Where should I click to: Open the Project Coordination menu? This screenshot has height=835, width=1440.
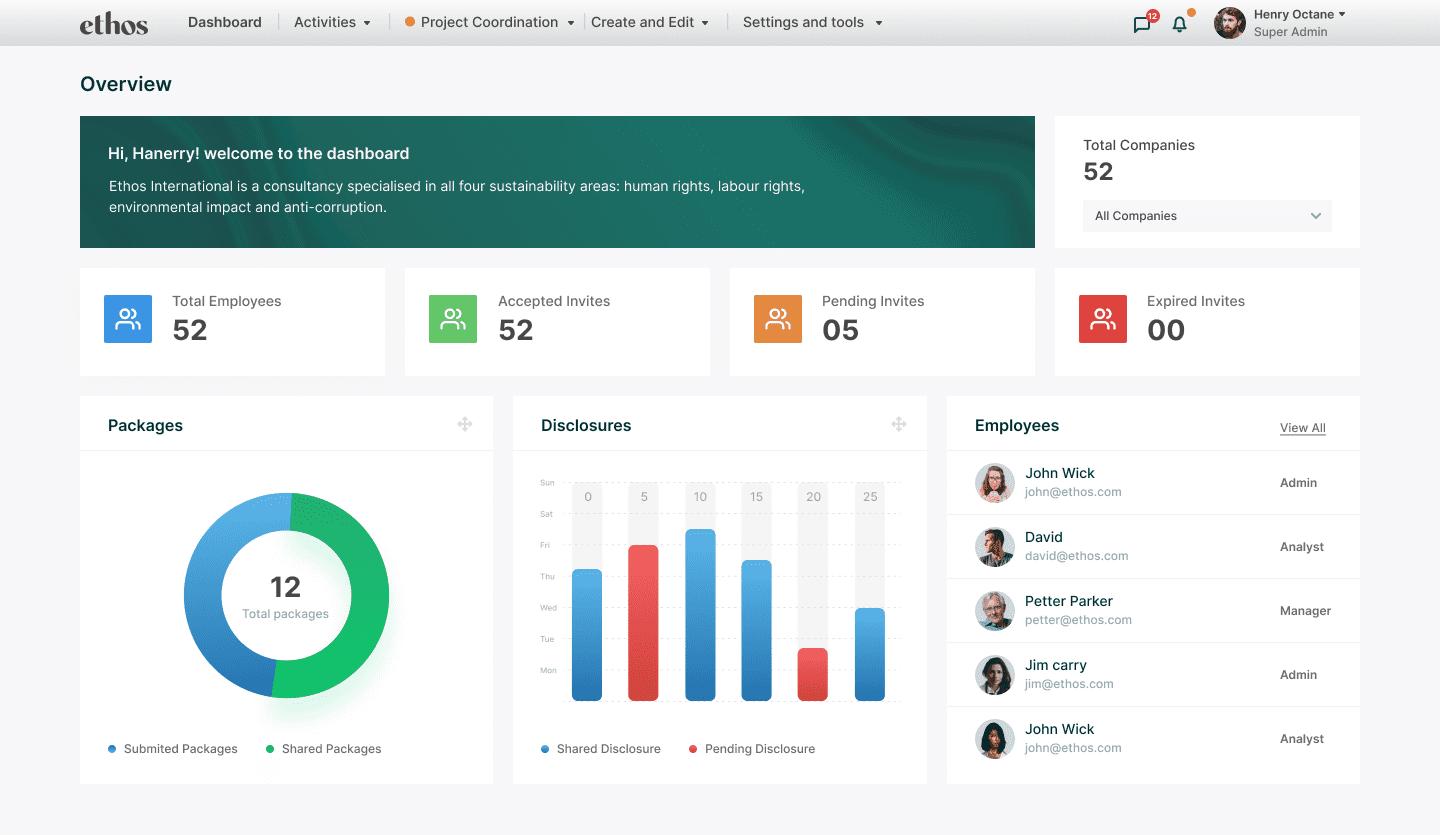(x=490, y=22)
